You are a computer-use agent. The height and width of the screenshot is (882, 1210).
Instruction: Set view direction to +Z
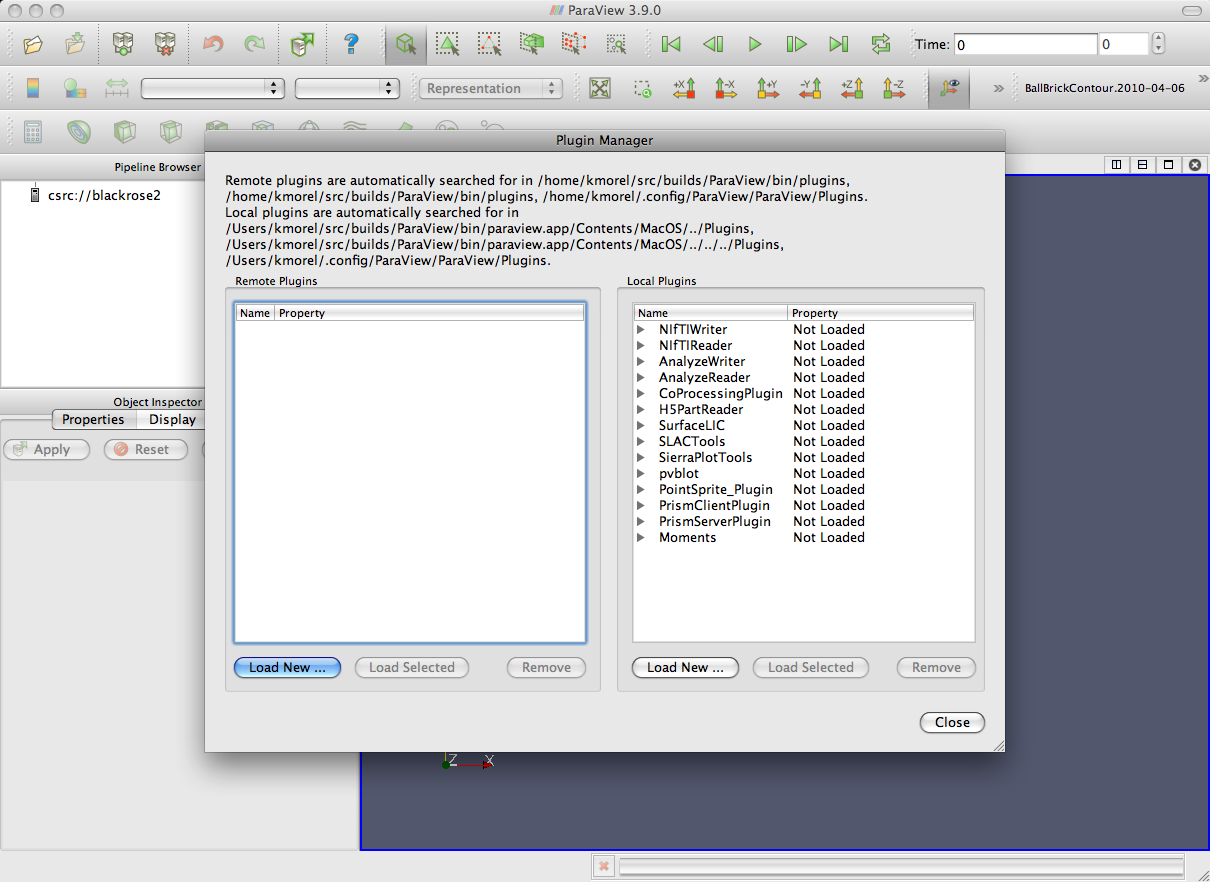point(852,88)
